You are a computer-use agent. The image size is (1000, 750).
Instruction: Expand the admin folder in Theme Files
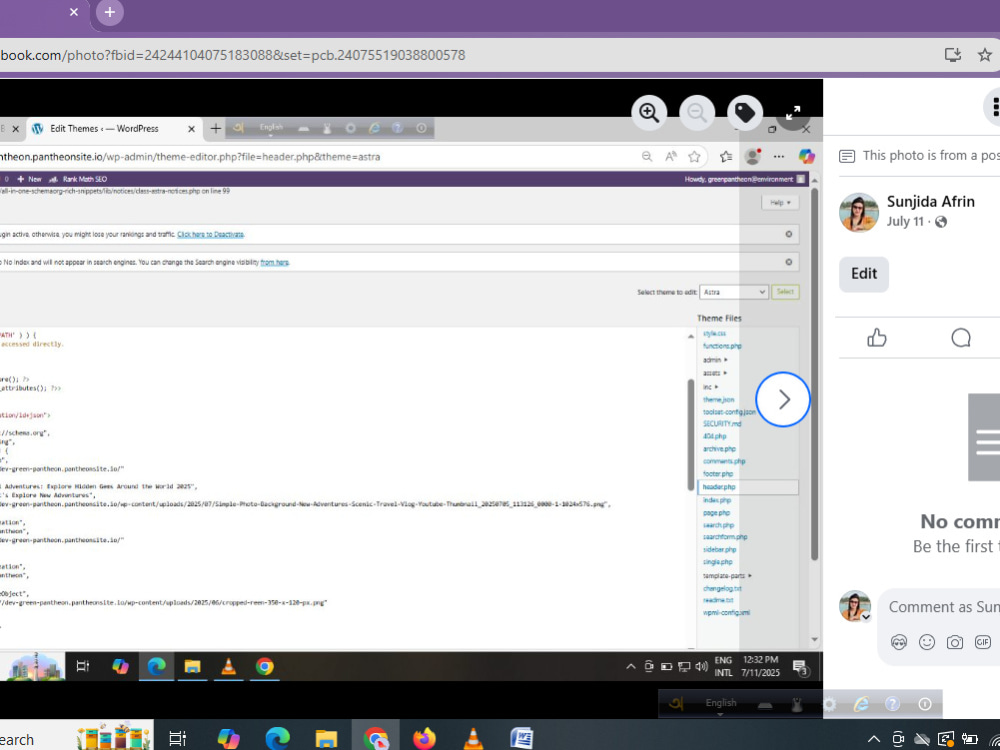point(715,360)
